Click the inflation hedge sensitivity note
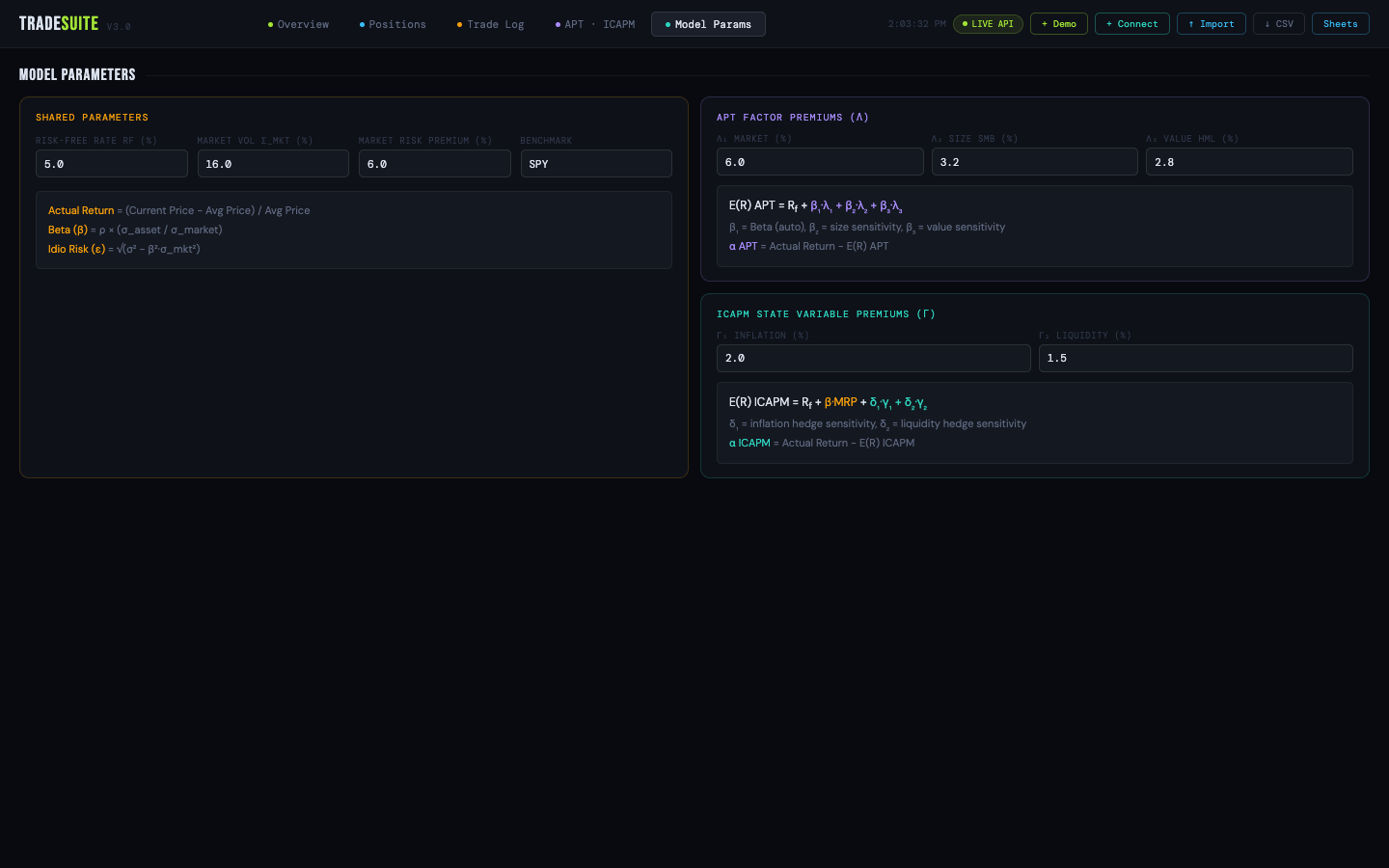The width and height of the screenshot is (1389, 868). pyautogui.click(x=878, y=423)
